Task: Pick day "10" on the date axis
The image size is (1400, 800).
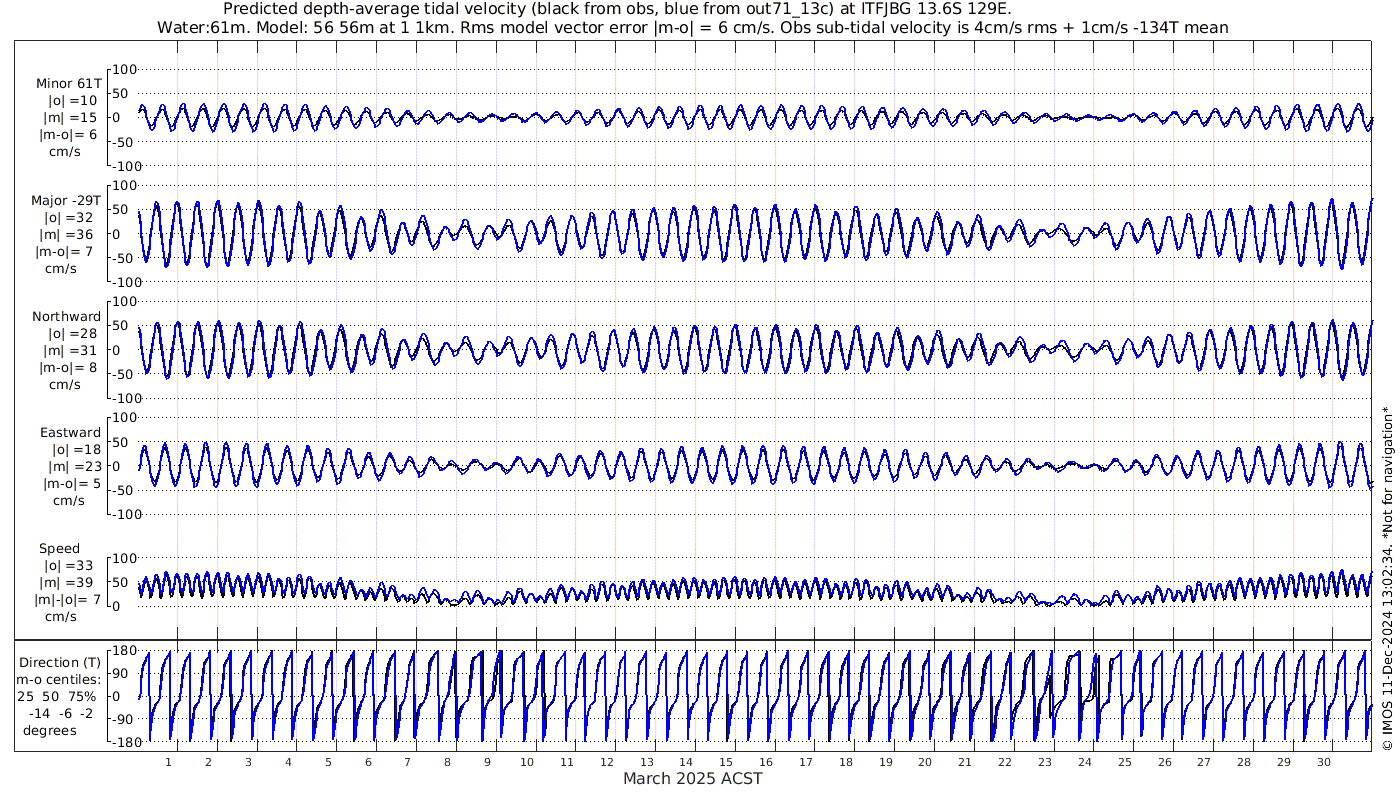Action: pos(527,762)
